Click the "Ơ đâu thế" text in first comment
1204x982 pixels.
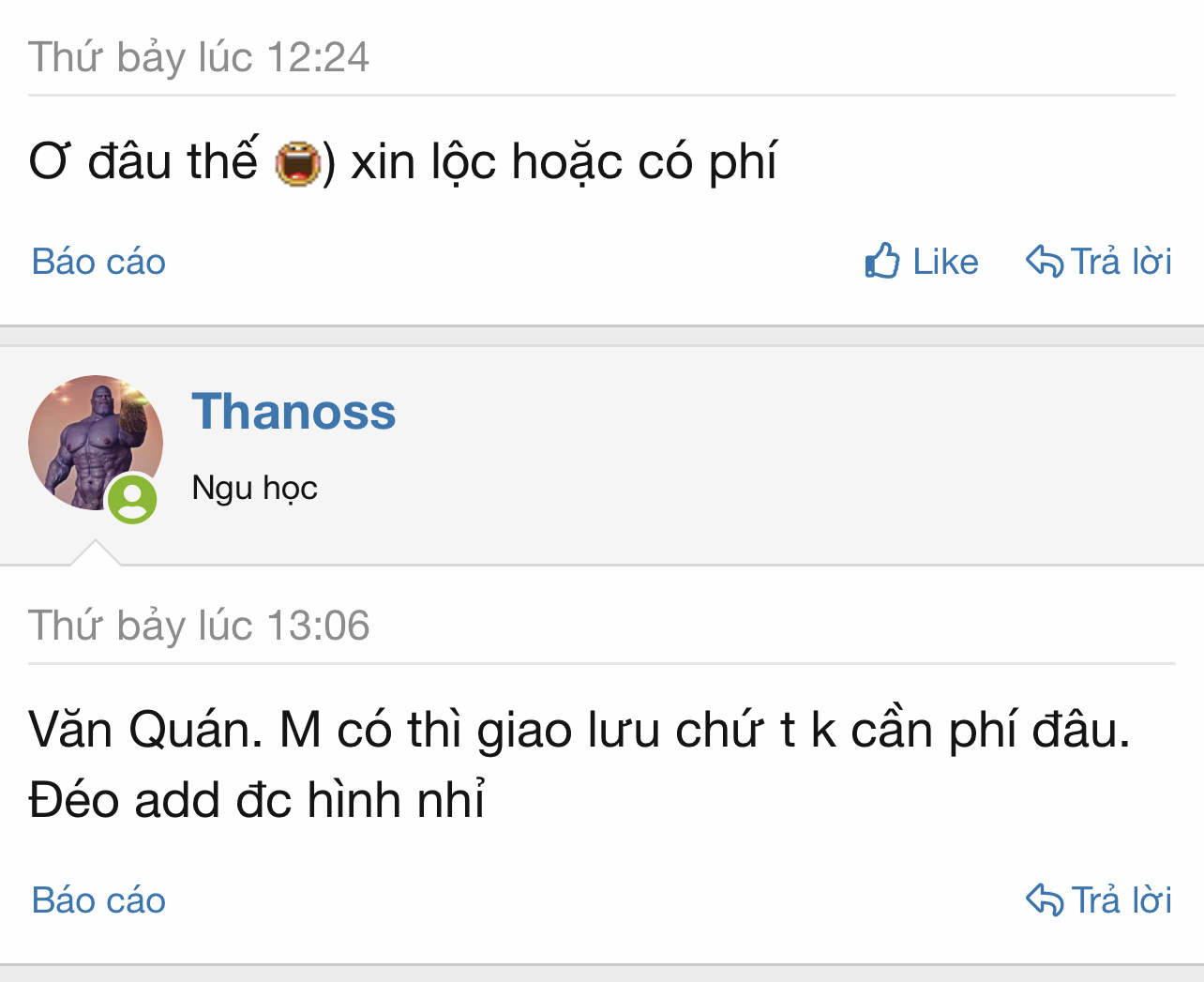point(143,162)
